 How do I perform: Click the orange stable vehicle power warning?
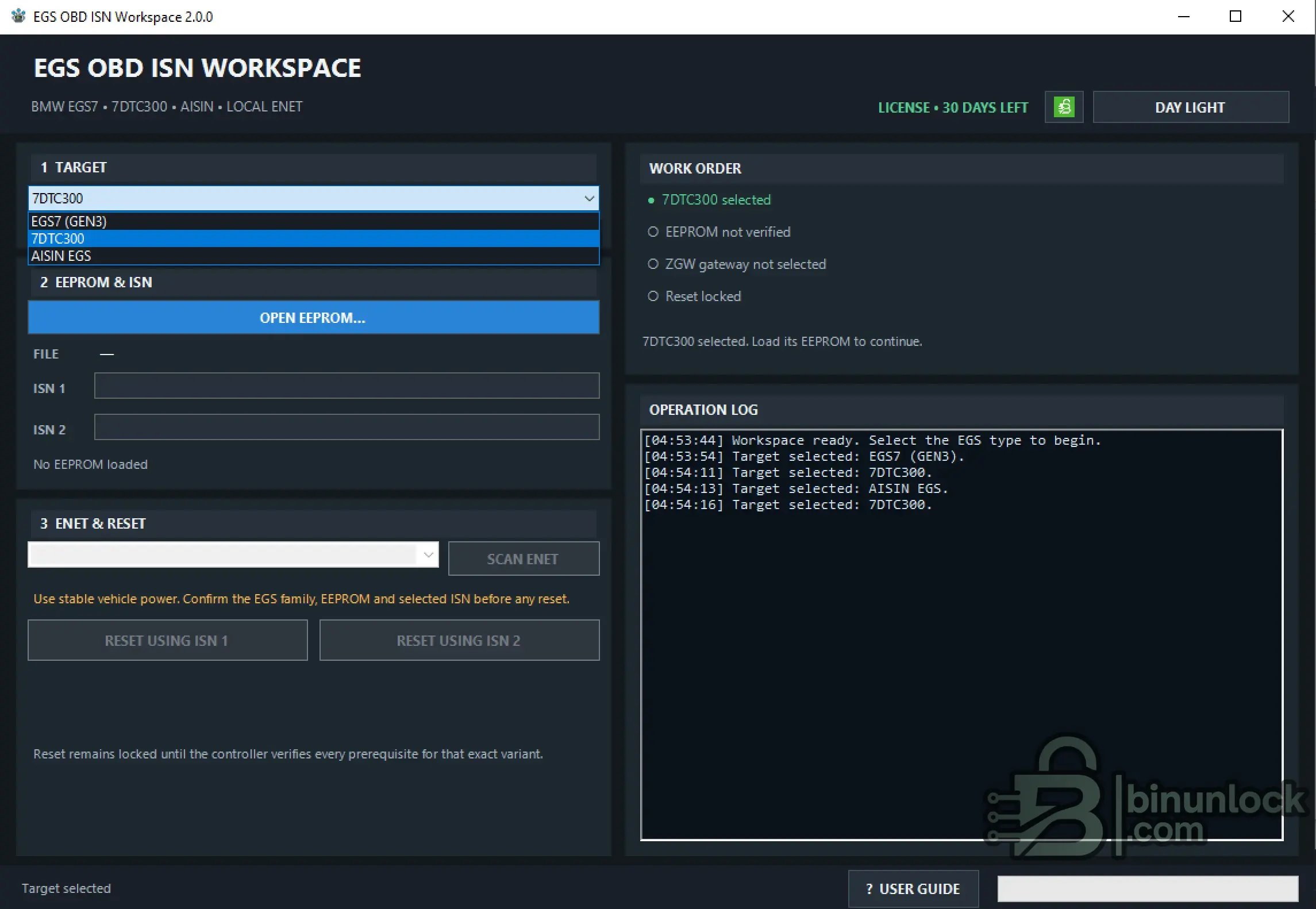pos(301,599)
